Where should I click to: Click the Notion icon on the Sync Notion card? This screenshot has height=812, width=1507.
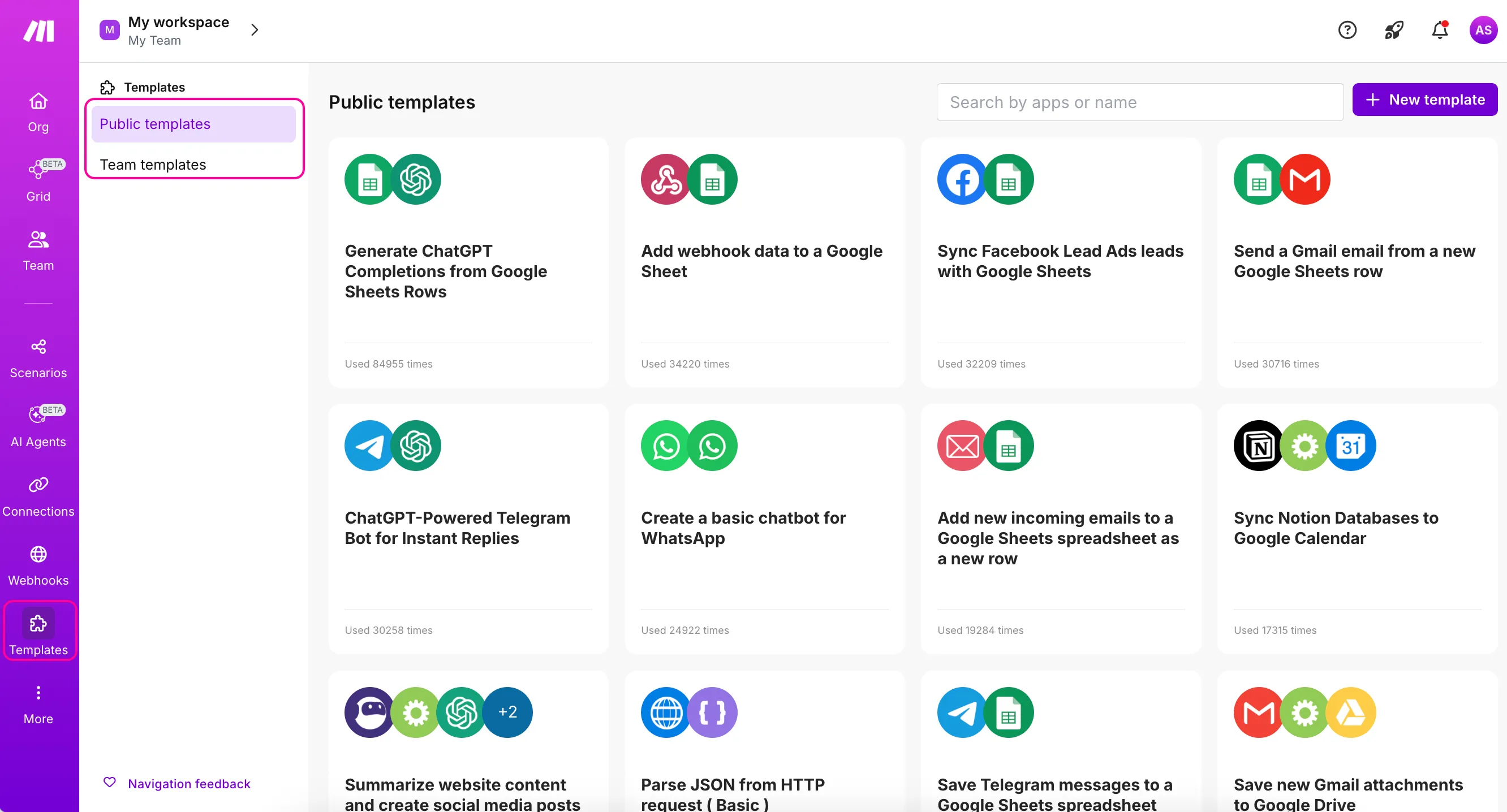coord(1258,446)
